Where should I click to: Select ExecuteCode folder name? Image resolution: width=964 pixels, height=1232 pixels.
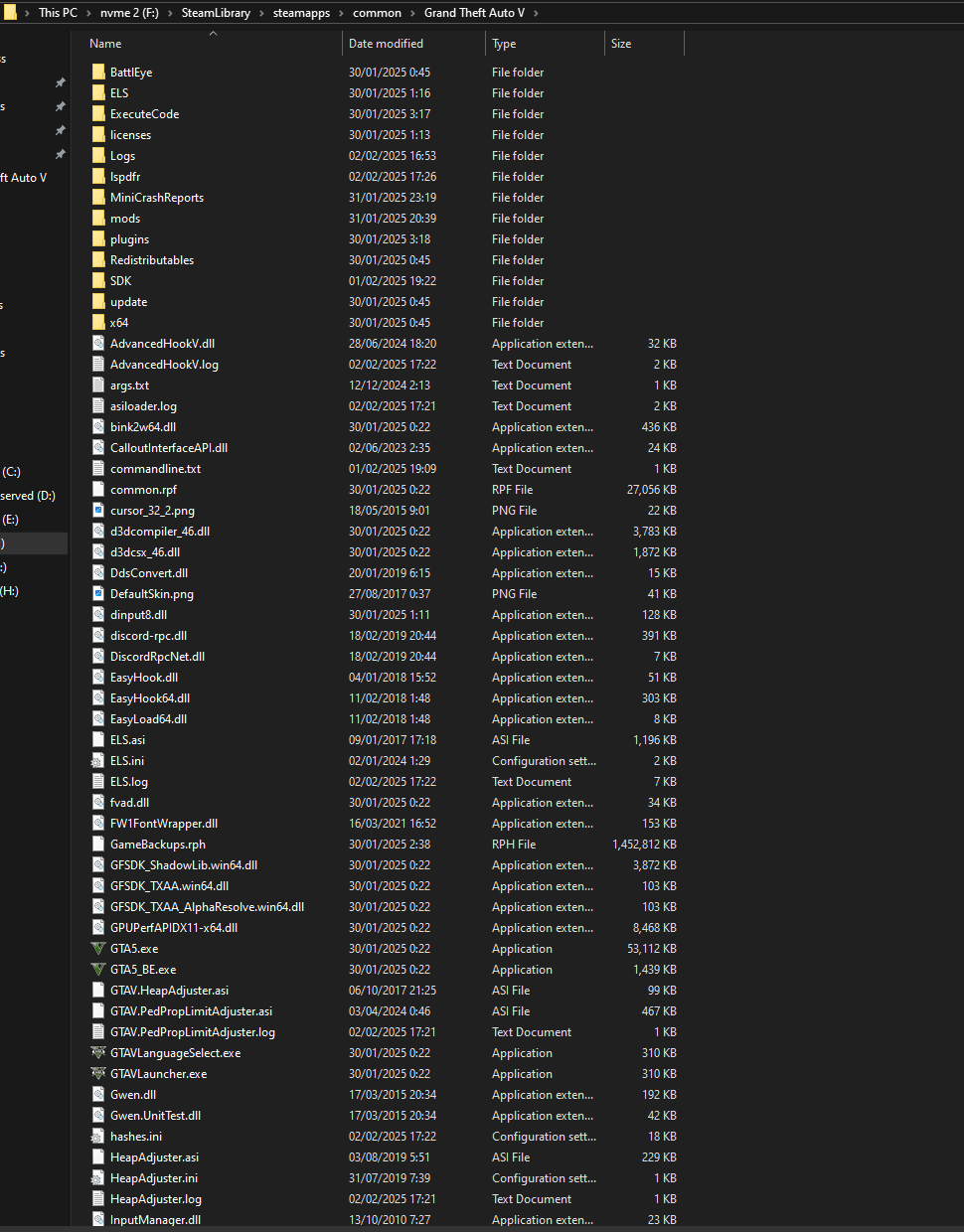tap(144, 114)
